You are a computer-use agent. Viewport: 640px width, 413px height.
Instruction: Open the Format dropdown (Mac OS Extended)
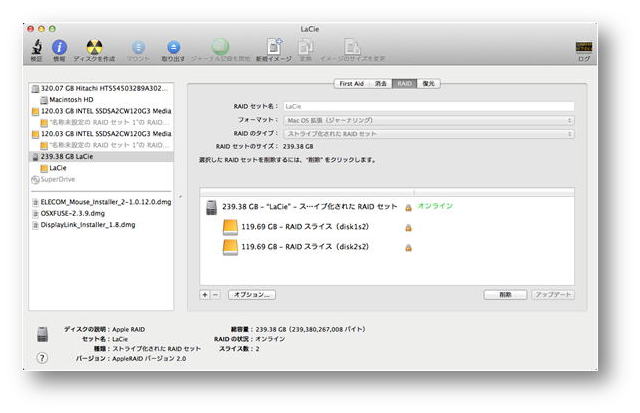click(x=429, y=120)
